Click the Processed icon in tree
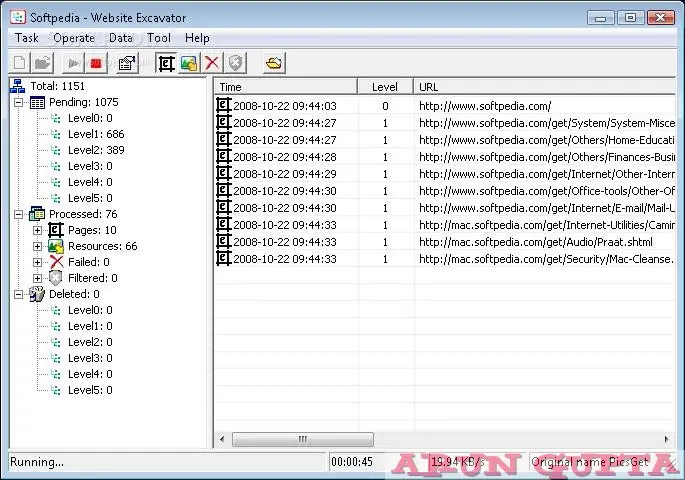Image resolution: width=685 pixels, height=480 pixels. pos(37,214)
